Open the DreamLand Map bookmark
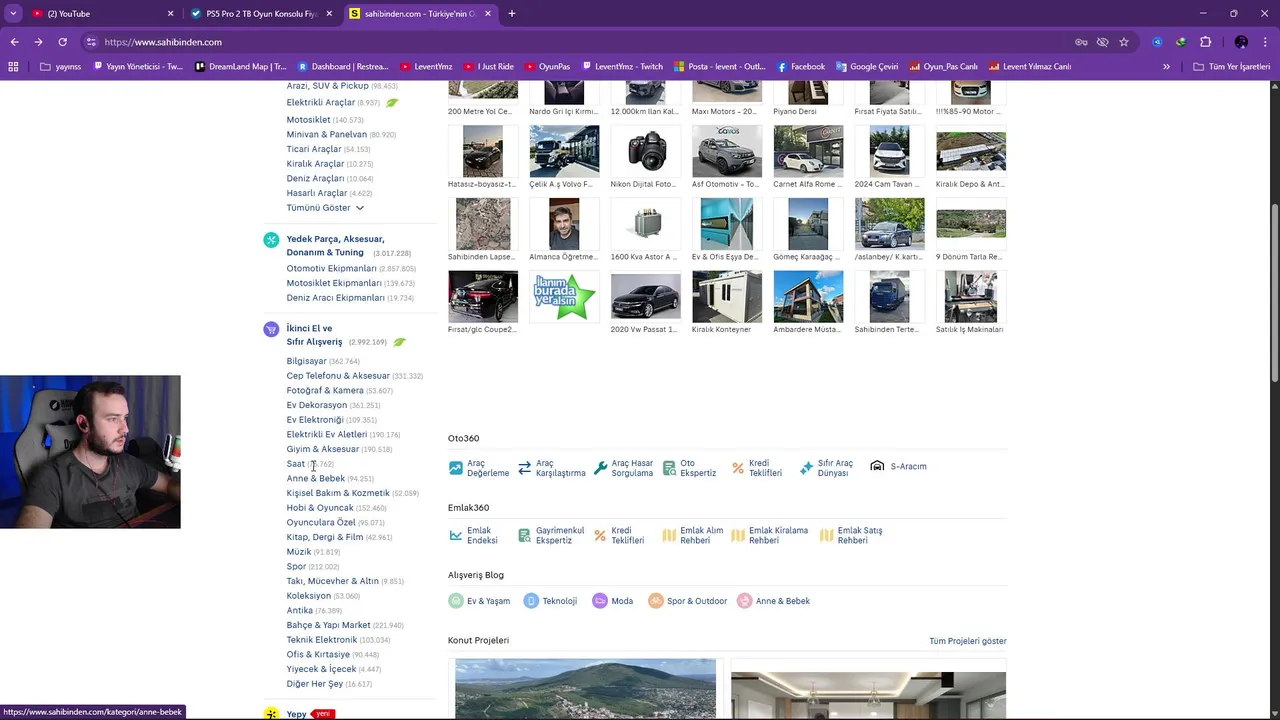Viewport: 1280px width, 720px height. click(x=241, y=67)
